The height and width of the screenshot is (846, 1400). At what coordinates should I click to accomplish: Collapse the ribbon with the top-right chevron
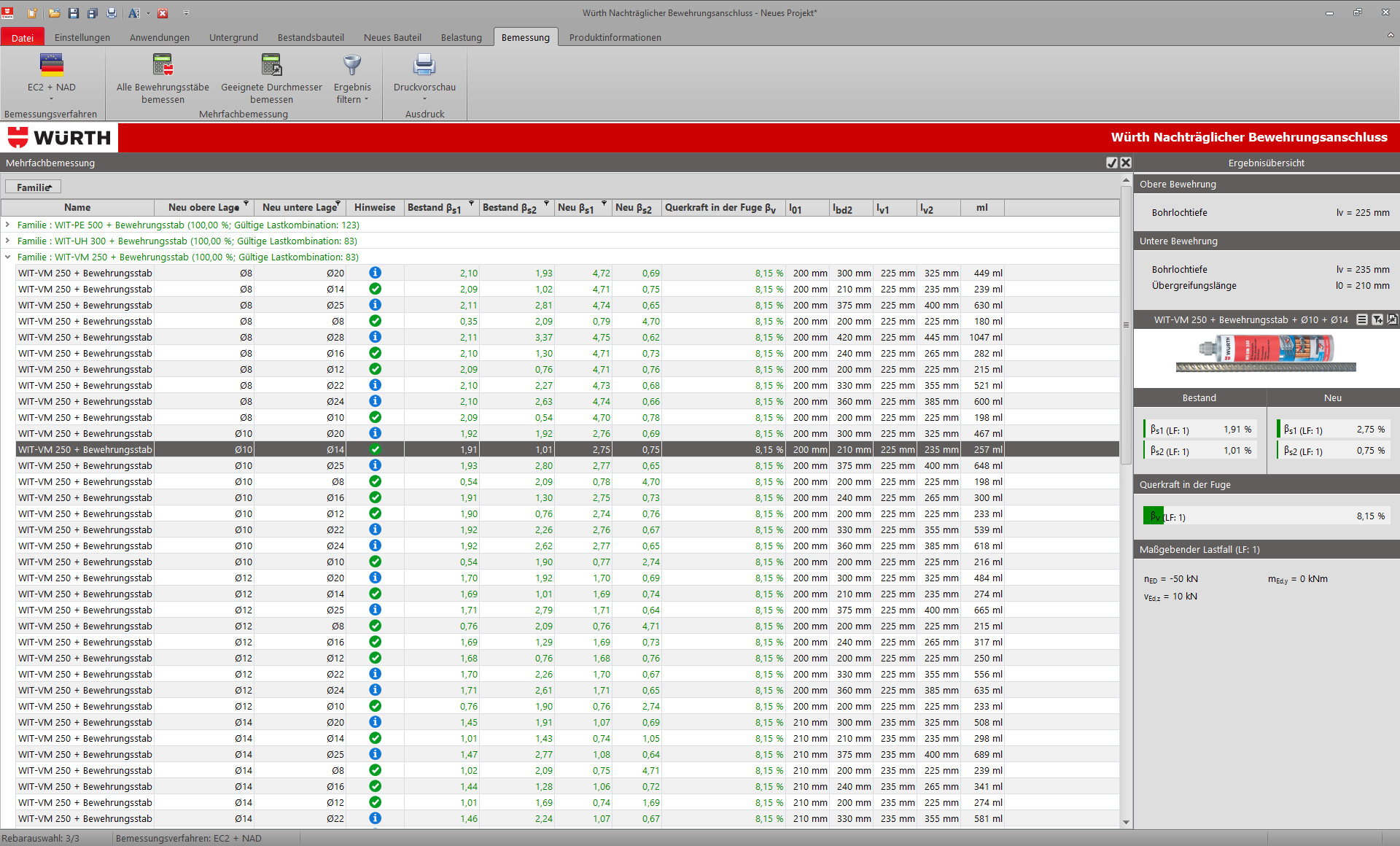[x=1390, y=35]
